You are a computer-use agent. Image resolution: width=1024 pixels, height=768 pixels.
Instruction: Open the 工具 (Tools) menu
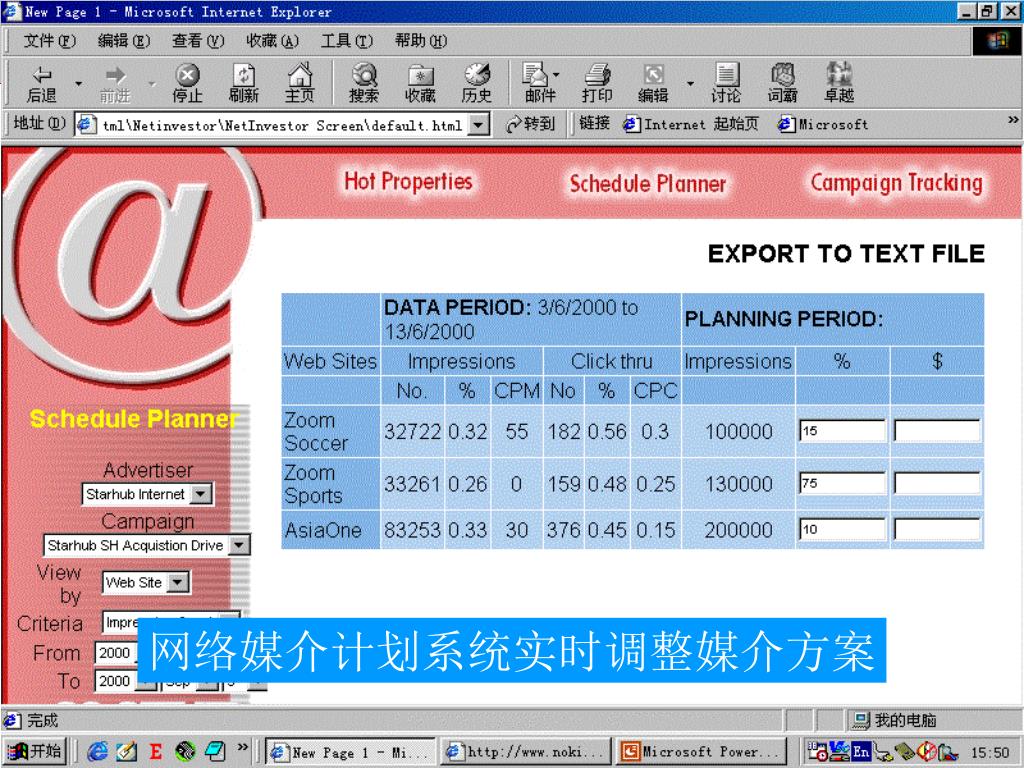pos(347,41)
